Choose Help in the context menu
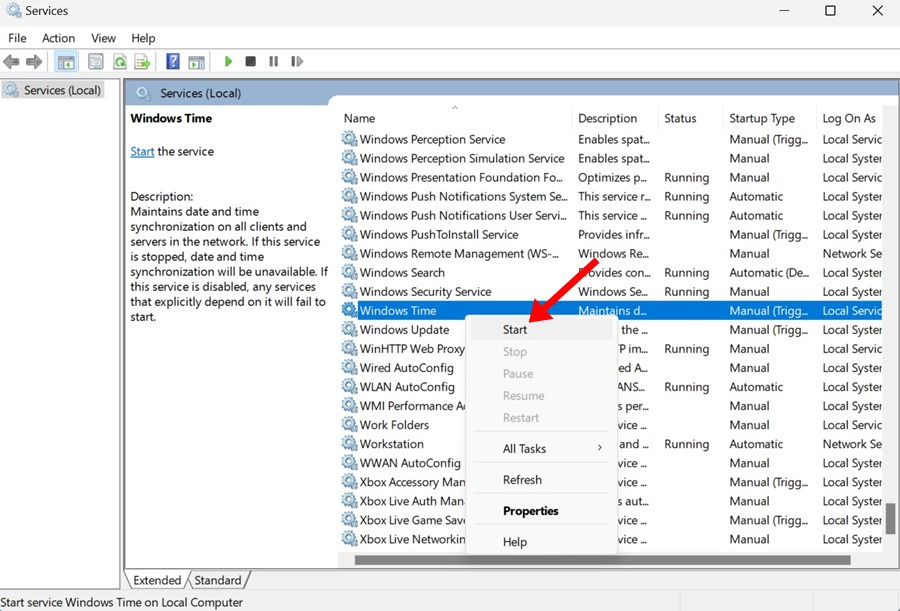This screenshot has height=611, width=900. (x=541, y=542)
